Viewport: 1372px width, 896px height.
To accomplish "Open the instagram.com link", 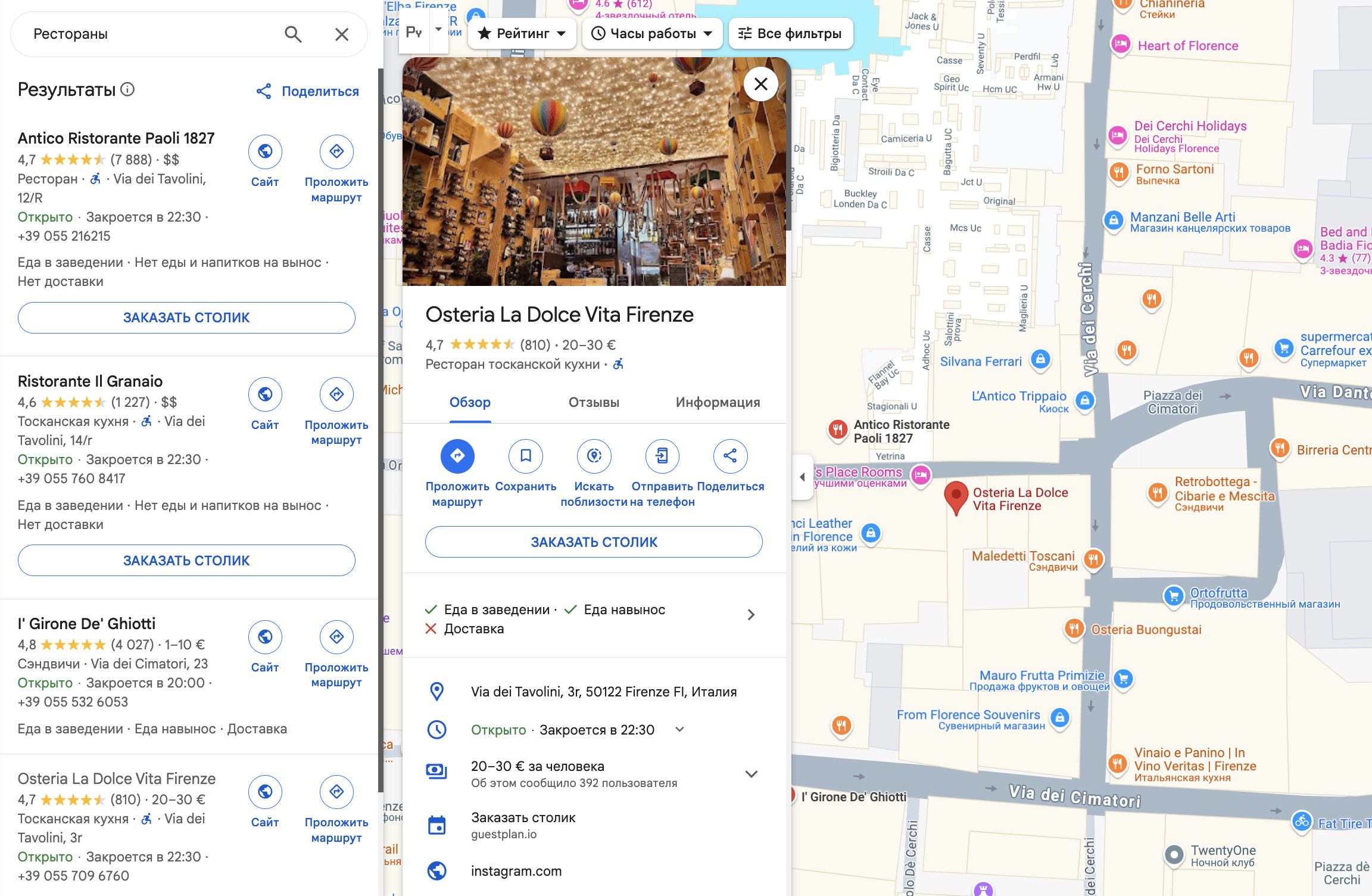I will (516, 871).
